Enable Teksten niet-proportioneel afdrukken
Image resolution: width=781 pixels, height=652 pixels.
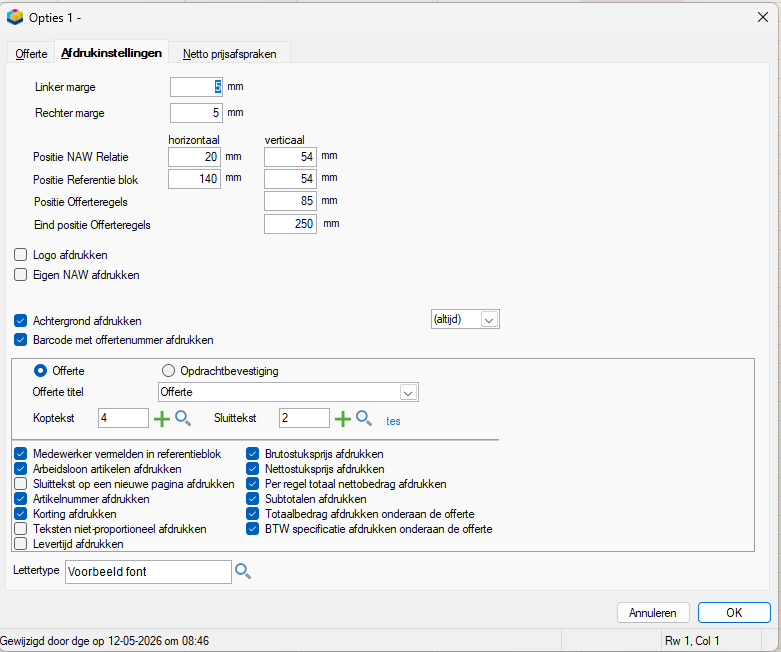(20, 528)
